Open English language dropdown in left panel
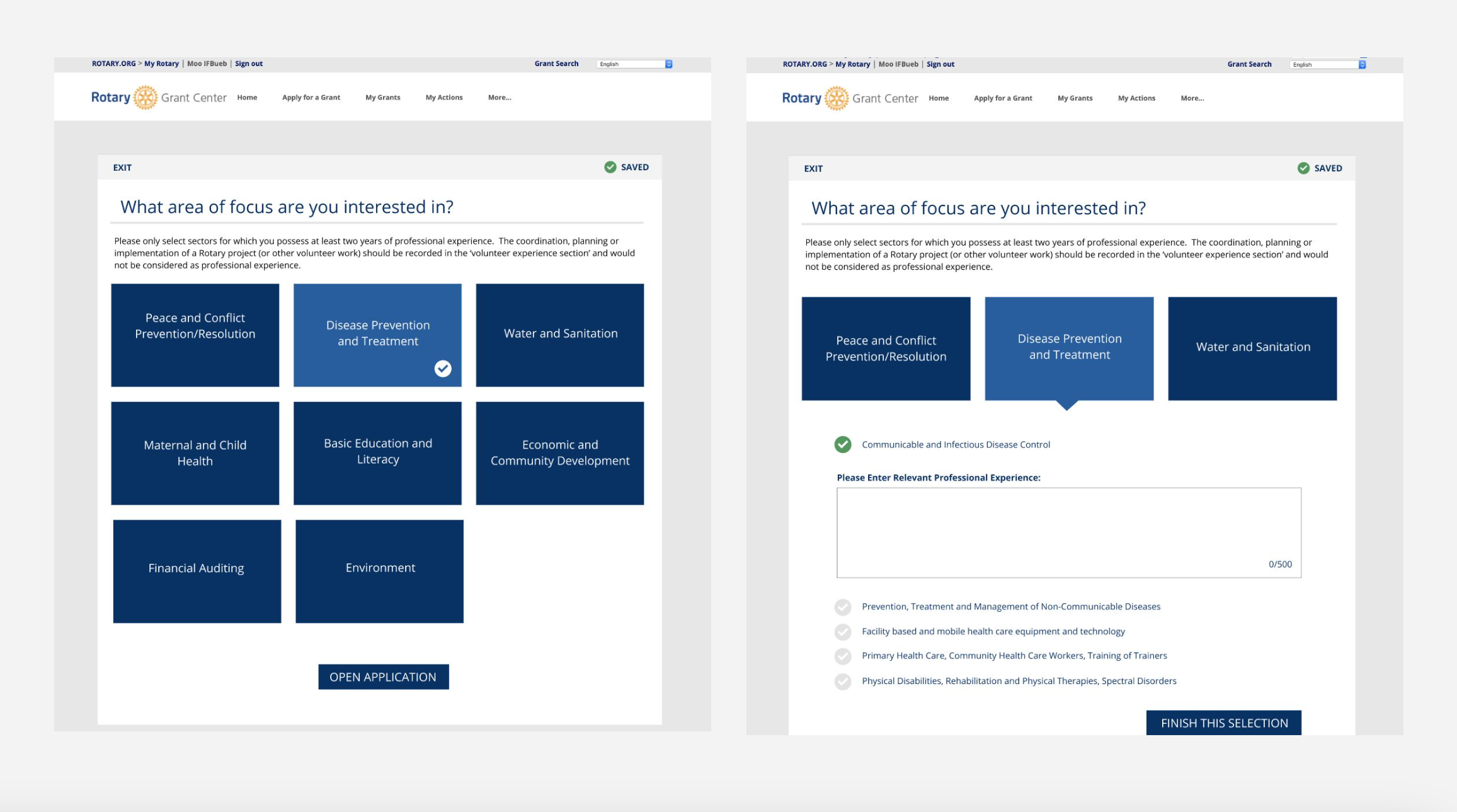This screenshot has width=1457, height=812. [x=634, y=64]
